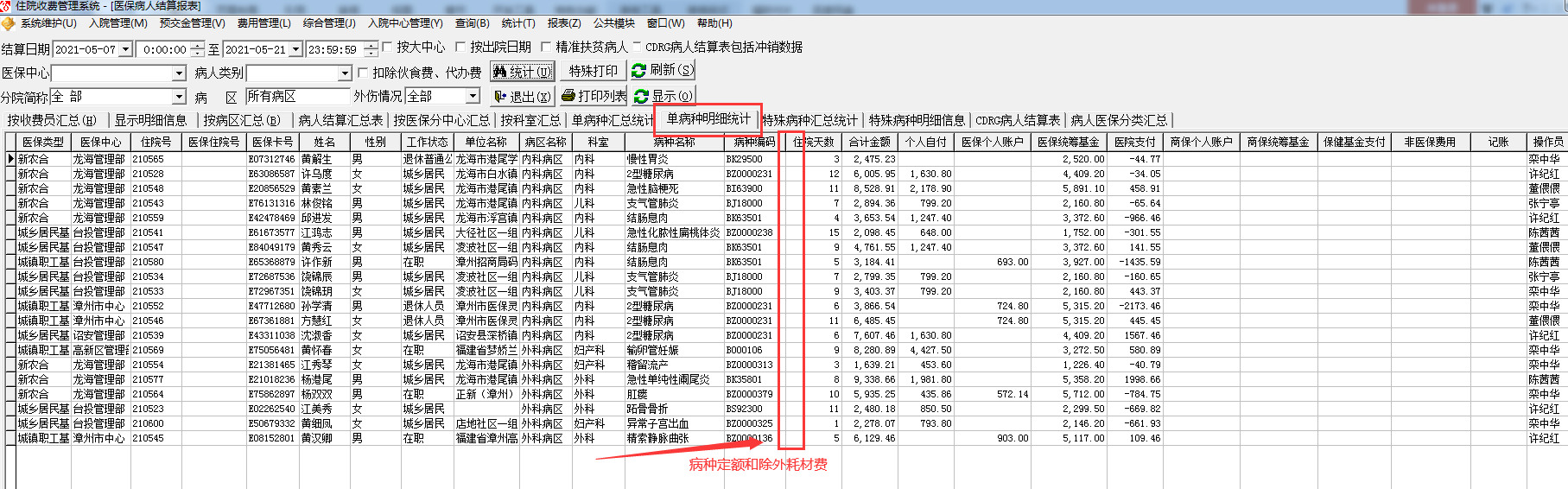1568x489 pixels.
Task: Open the 窗口(W) menu
Action: (x=666, y=23)
